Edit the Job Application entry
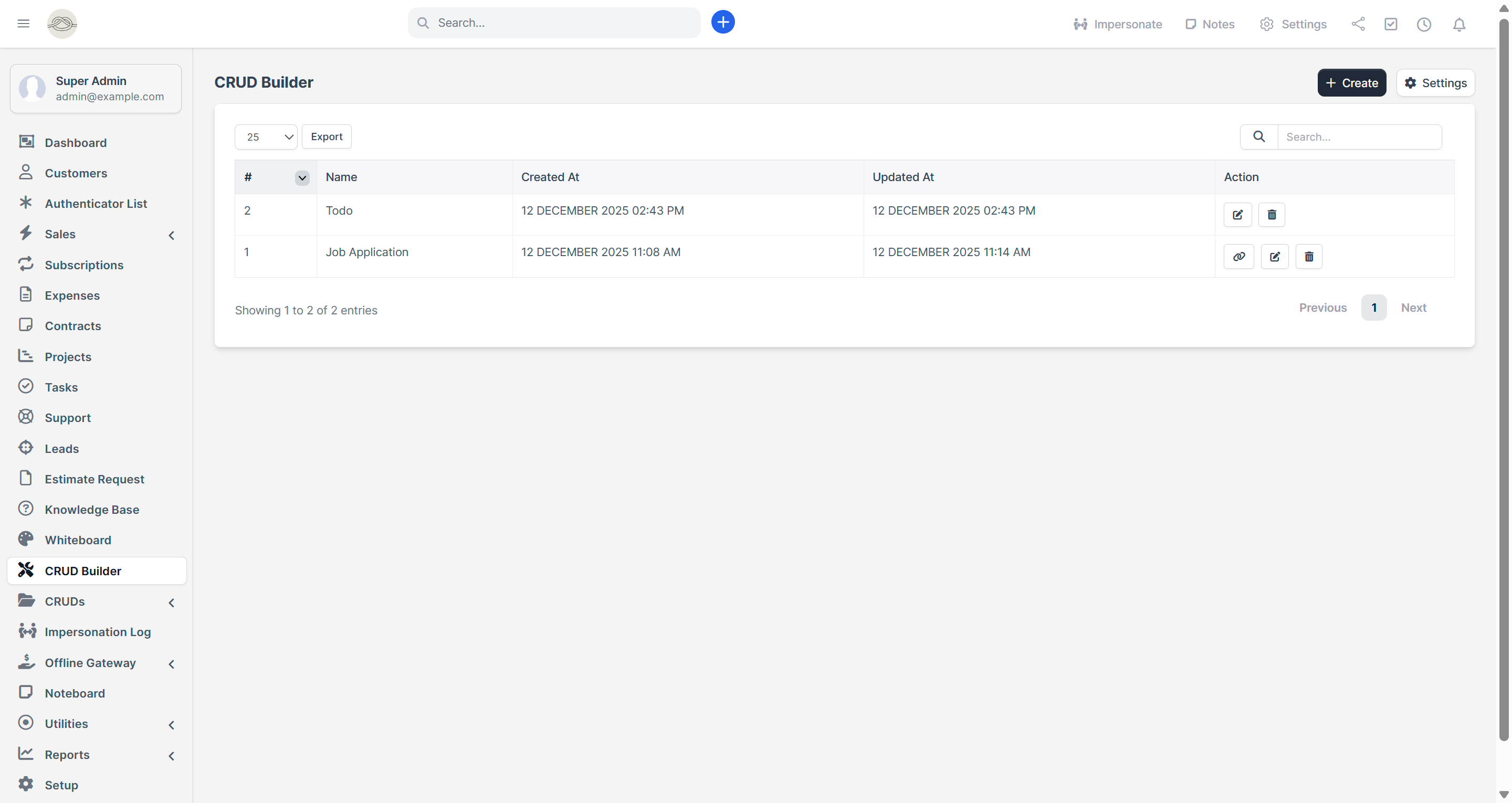The width and height of the screenshot is (1512, 803). pyautogui.click(x=1274, y=257)
